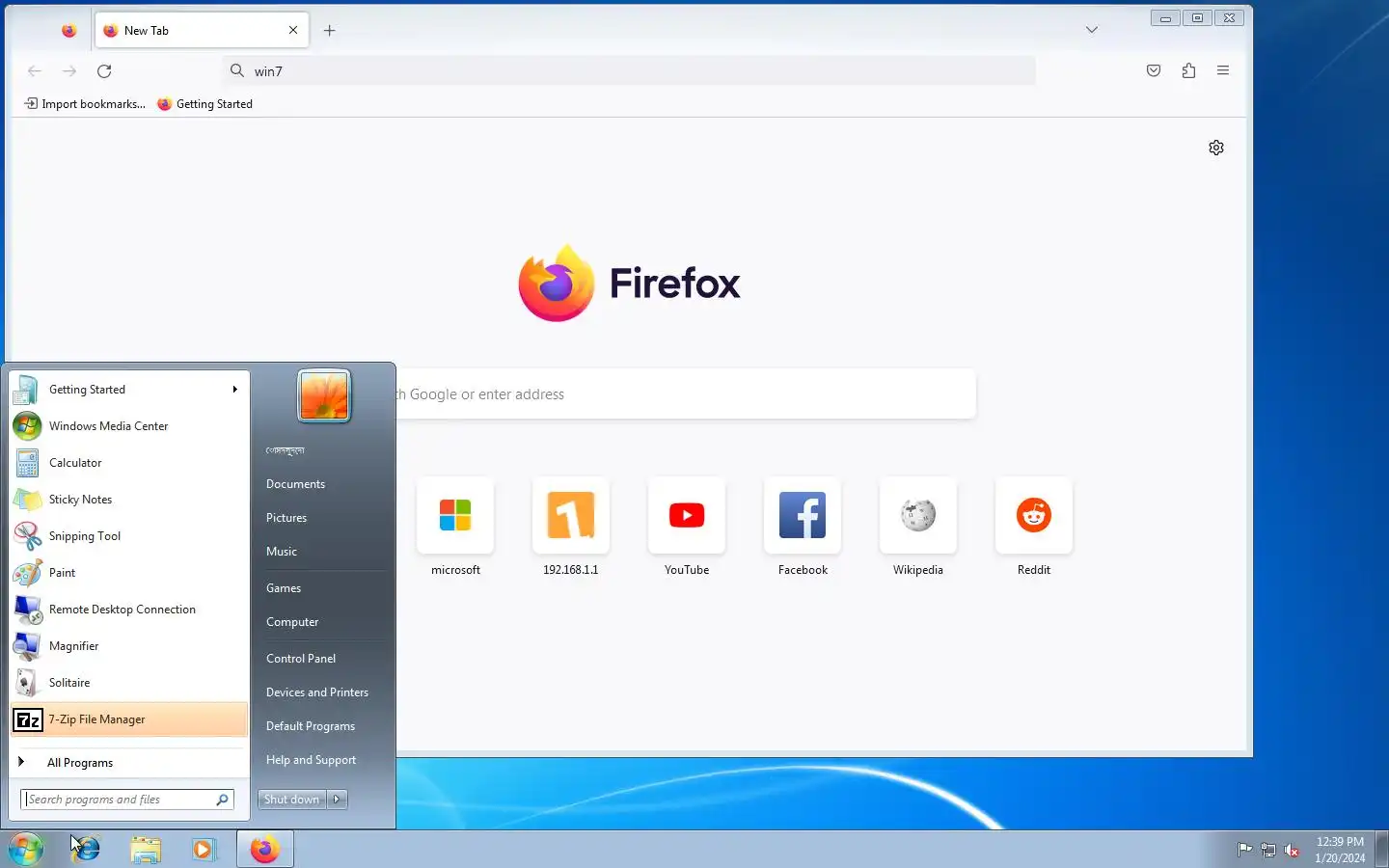1389x868 pixels.
Task: Open Internet Explorer from taskbar
Action: coord(86,849)
